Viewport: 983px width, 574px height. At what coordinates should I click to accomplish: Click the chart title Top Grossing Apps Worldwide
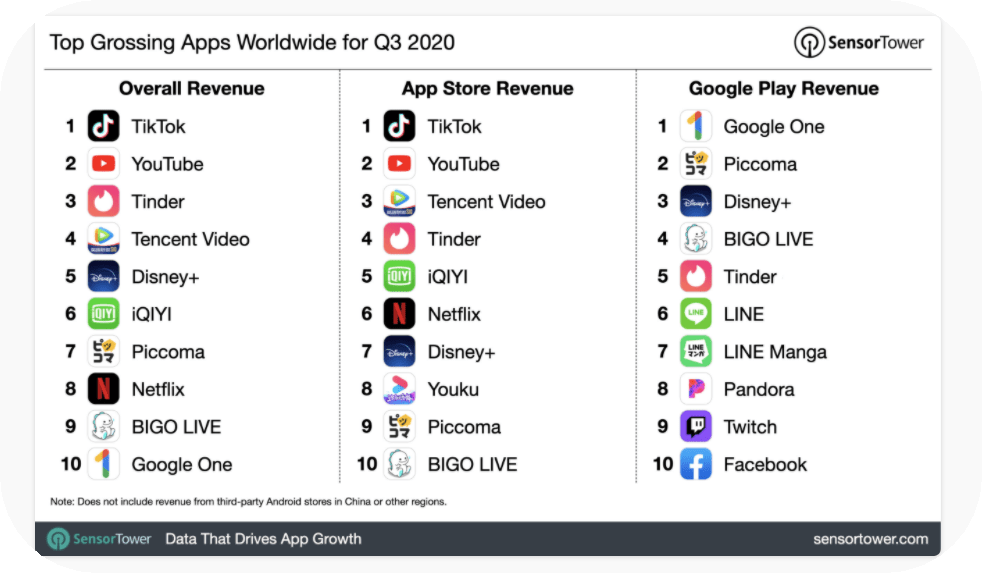tap(252, 43)
